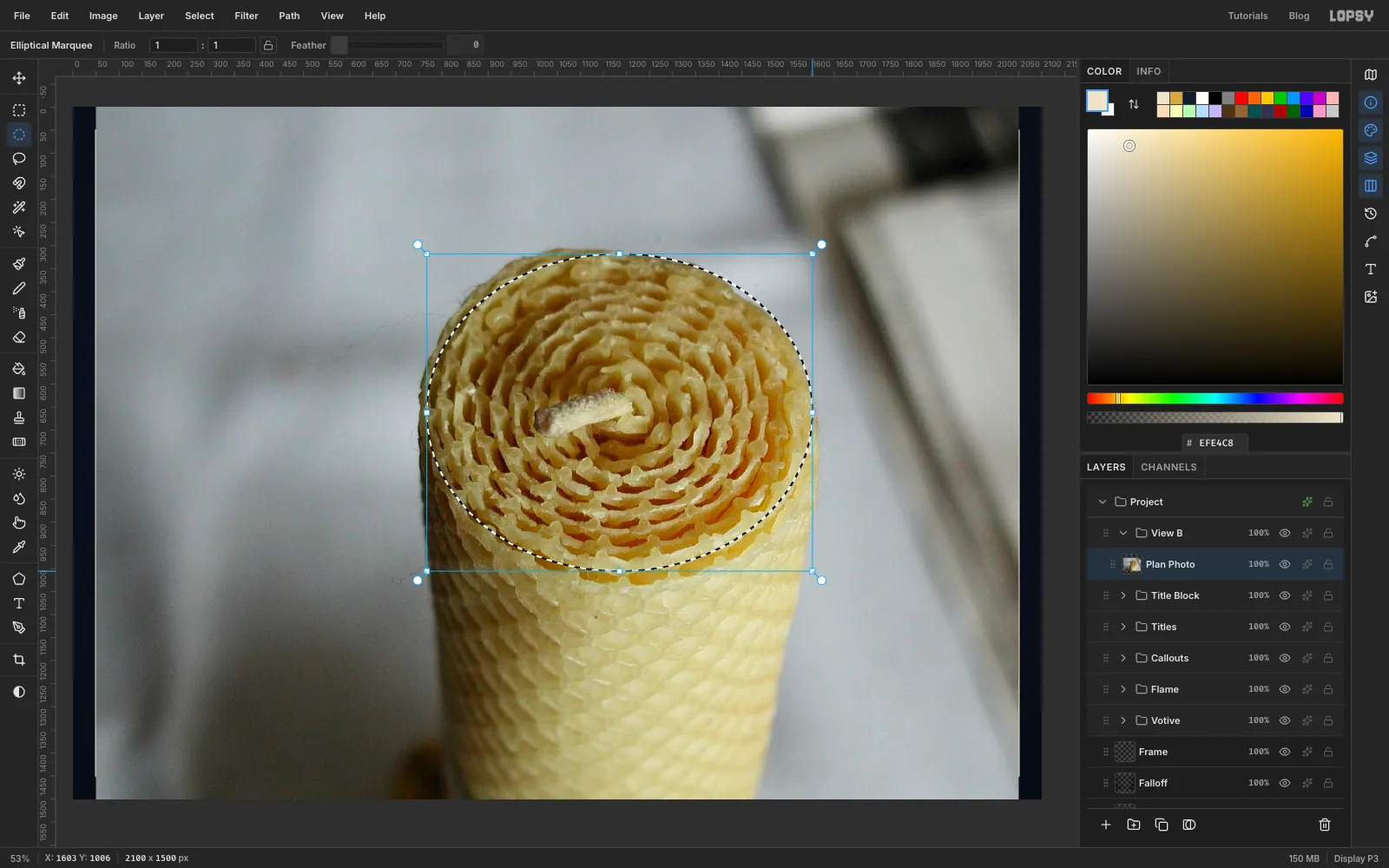Toggle visibility of Callouts group
This screenshot has width=1389, height=868.
1285,658
